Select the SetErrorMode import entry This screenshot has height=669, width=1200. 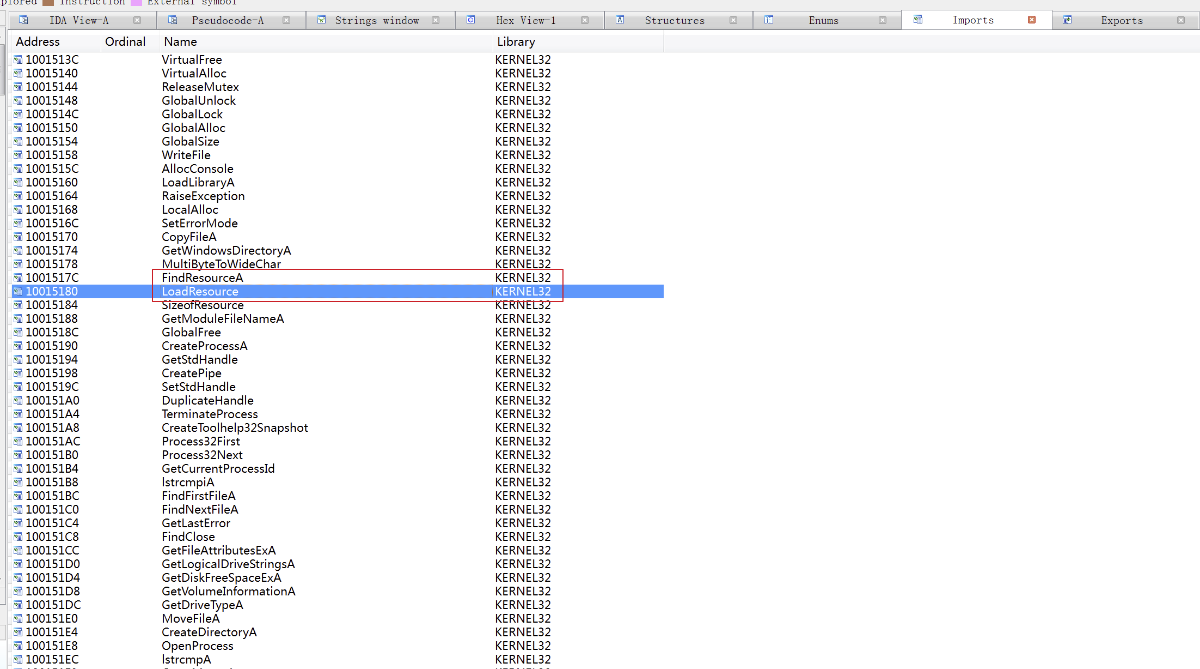(200, 223)
